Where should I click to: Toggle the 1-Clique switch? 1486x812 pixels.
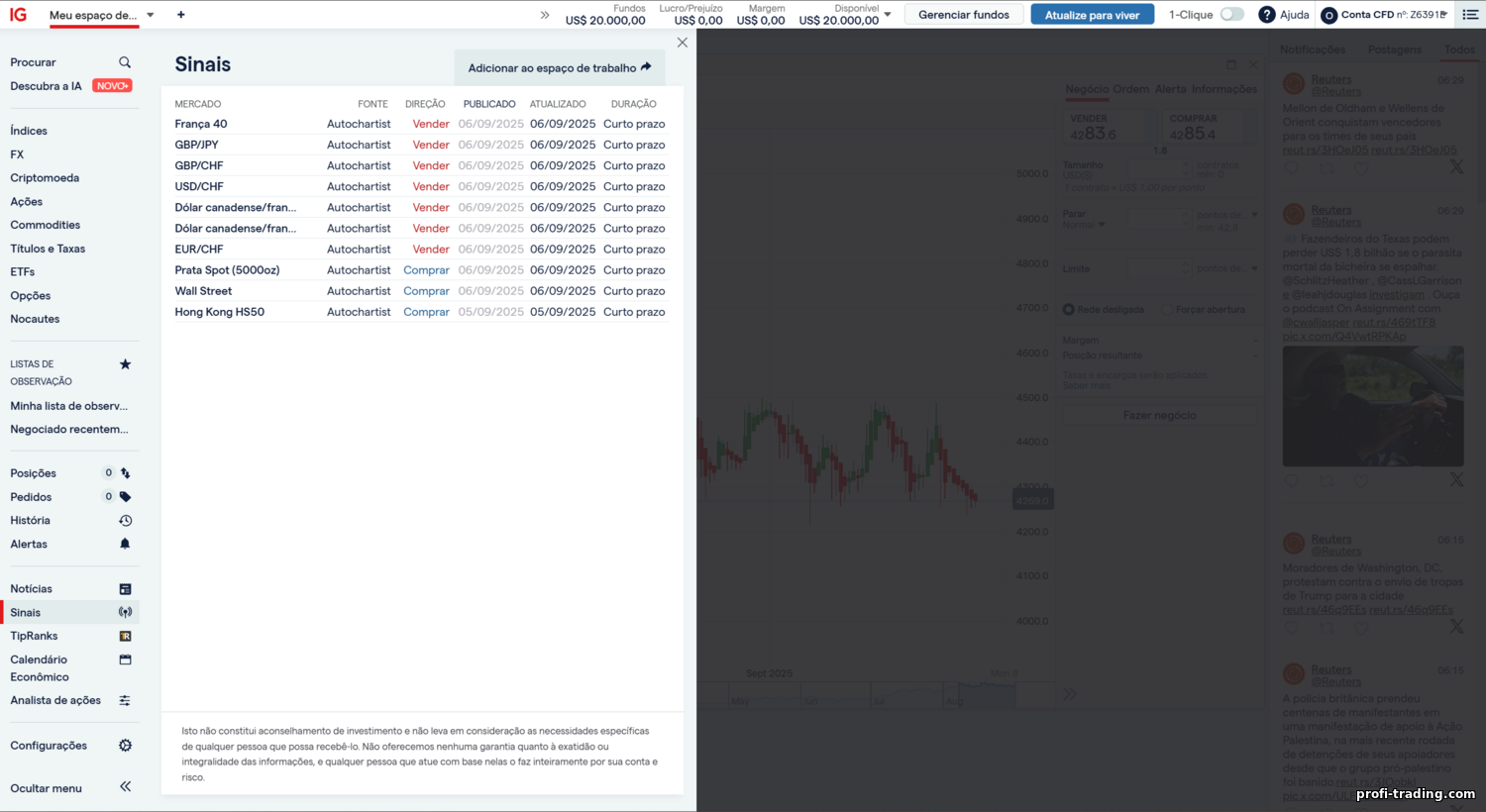[1231, 15]
